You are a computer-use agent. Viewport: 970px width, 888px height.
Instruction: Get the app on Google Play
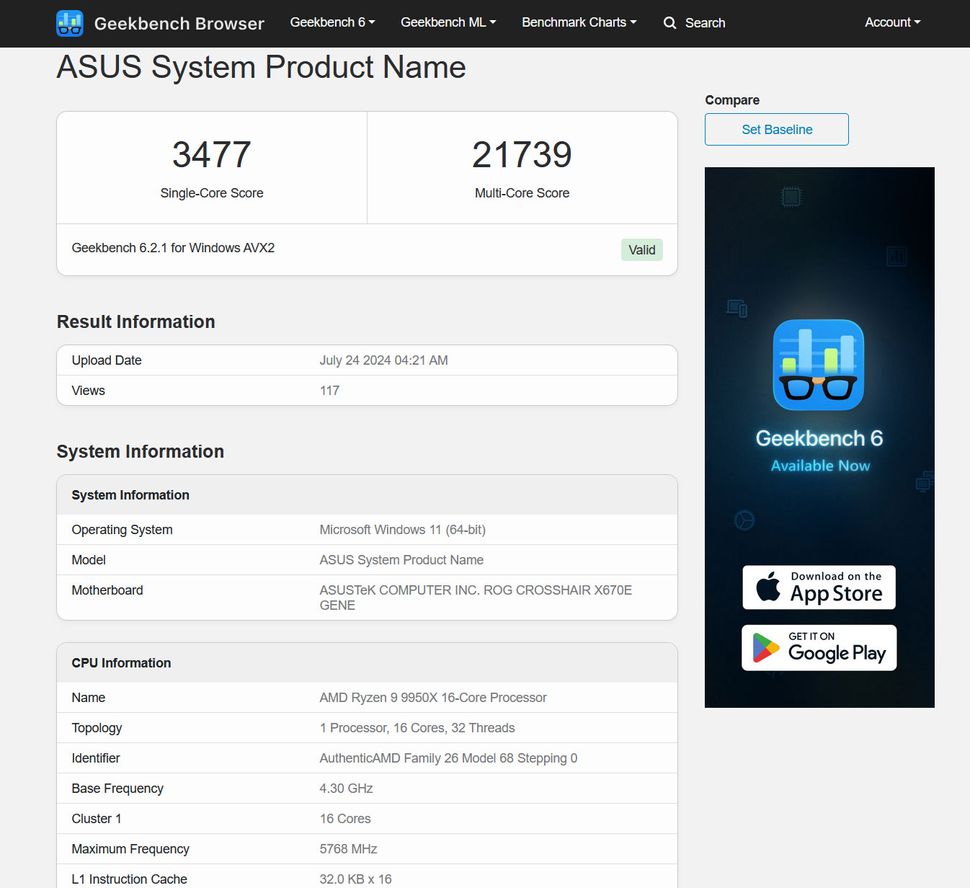(x=818, y=647)
